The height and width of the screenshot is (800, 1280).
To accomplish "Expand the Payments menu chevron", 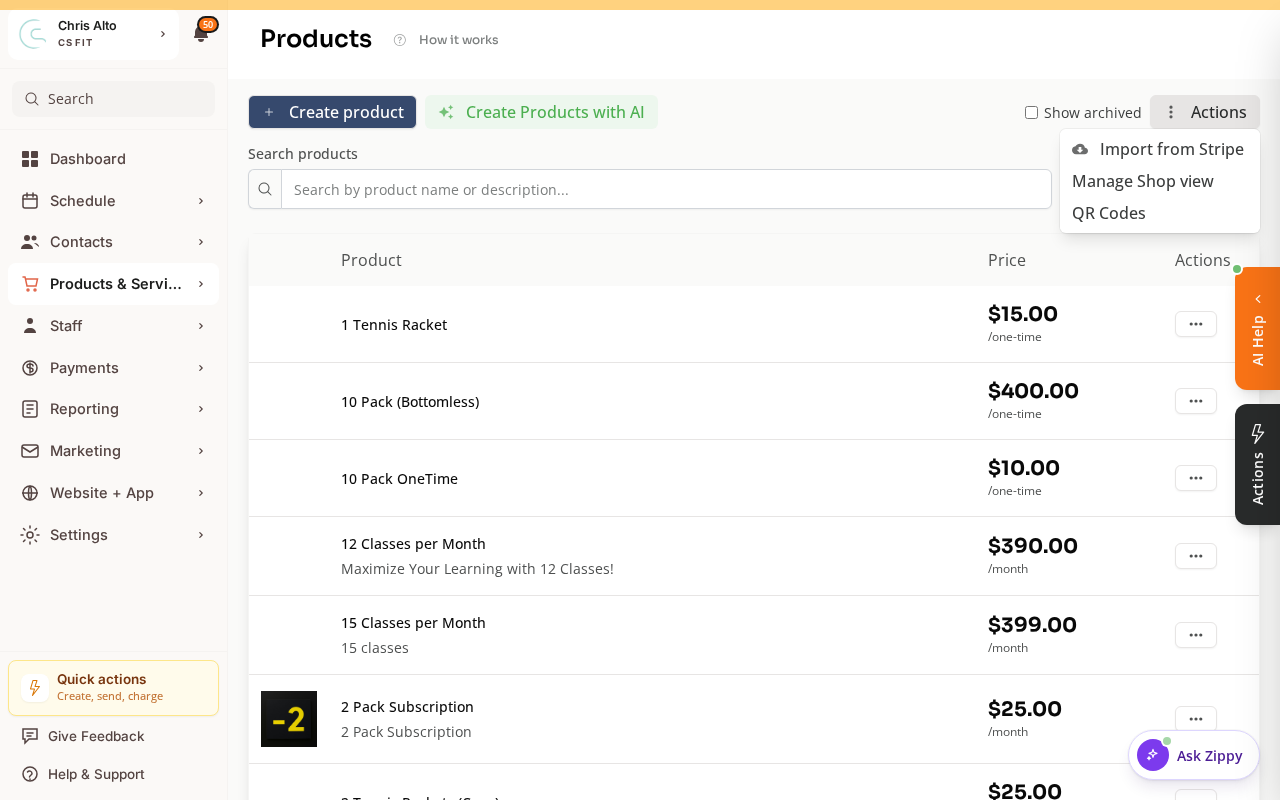I will click(201, 368).
